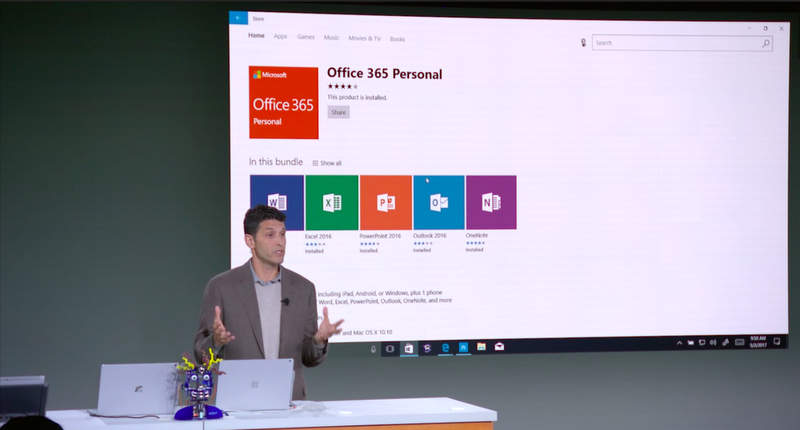Open the Apps tab in Store
This screenshot has width=800, height=430.
click(x=280, y=36)
